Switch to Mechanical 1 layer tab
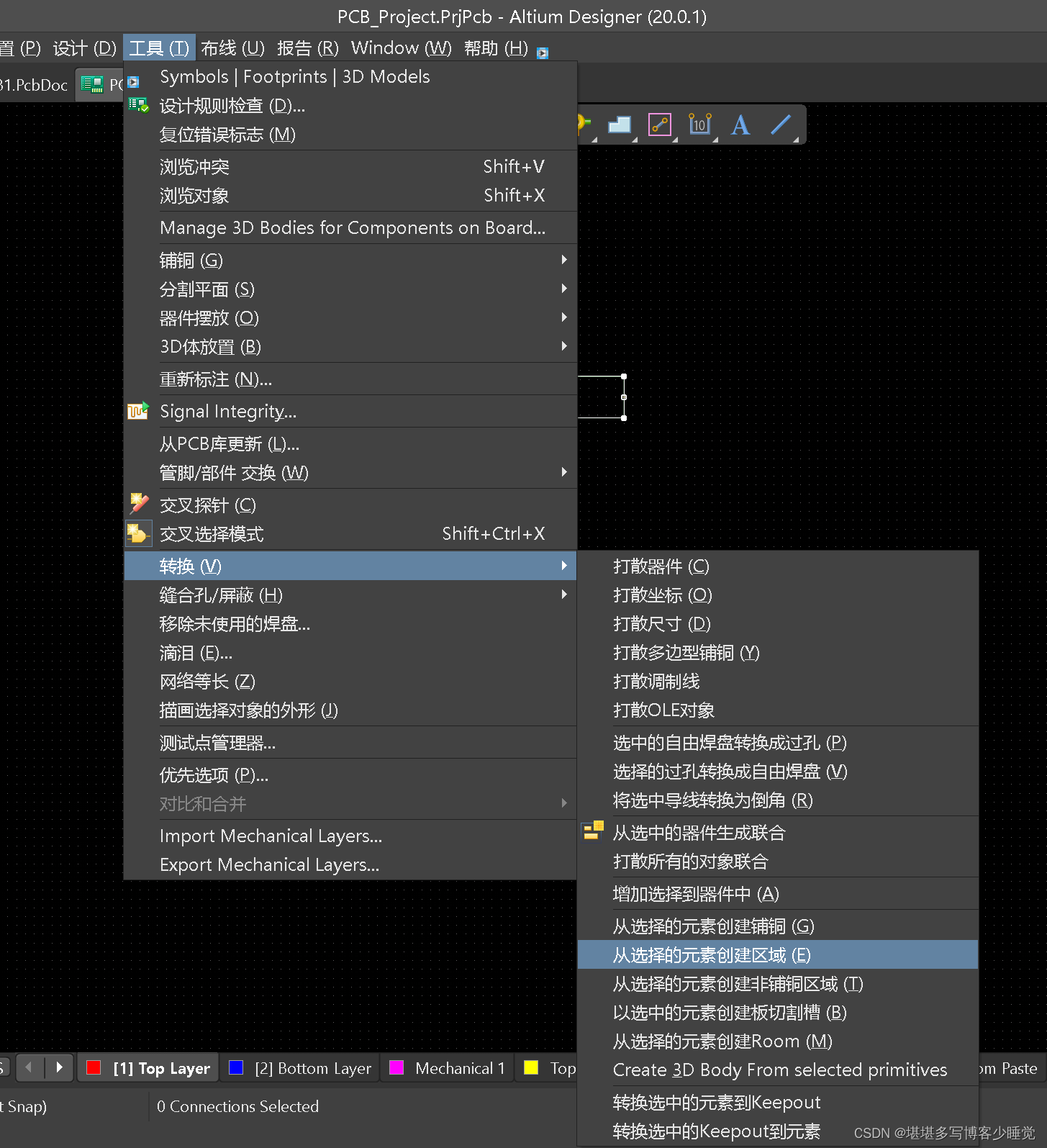 (x=447, y=1068)
